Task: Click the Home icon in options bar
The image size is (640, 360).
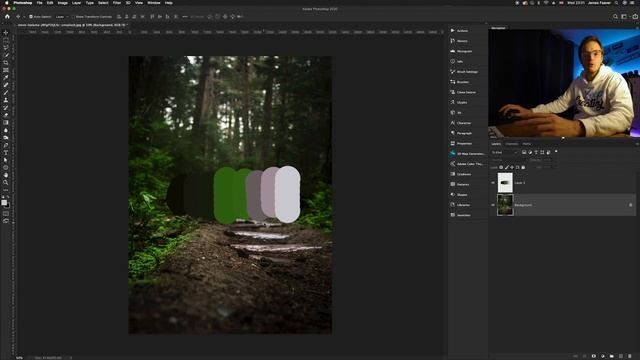Action: (x=7, y=17)
